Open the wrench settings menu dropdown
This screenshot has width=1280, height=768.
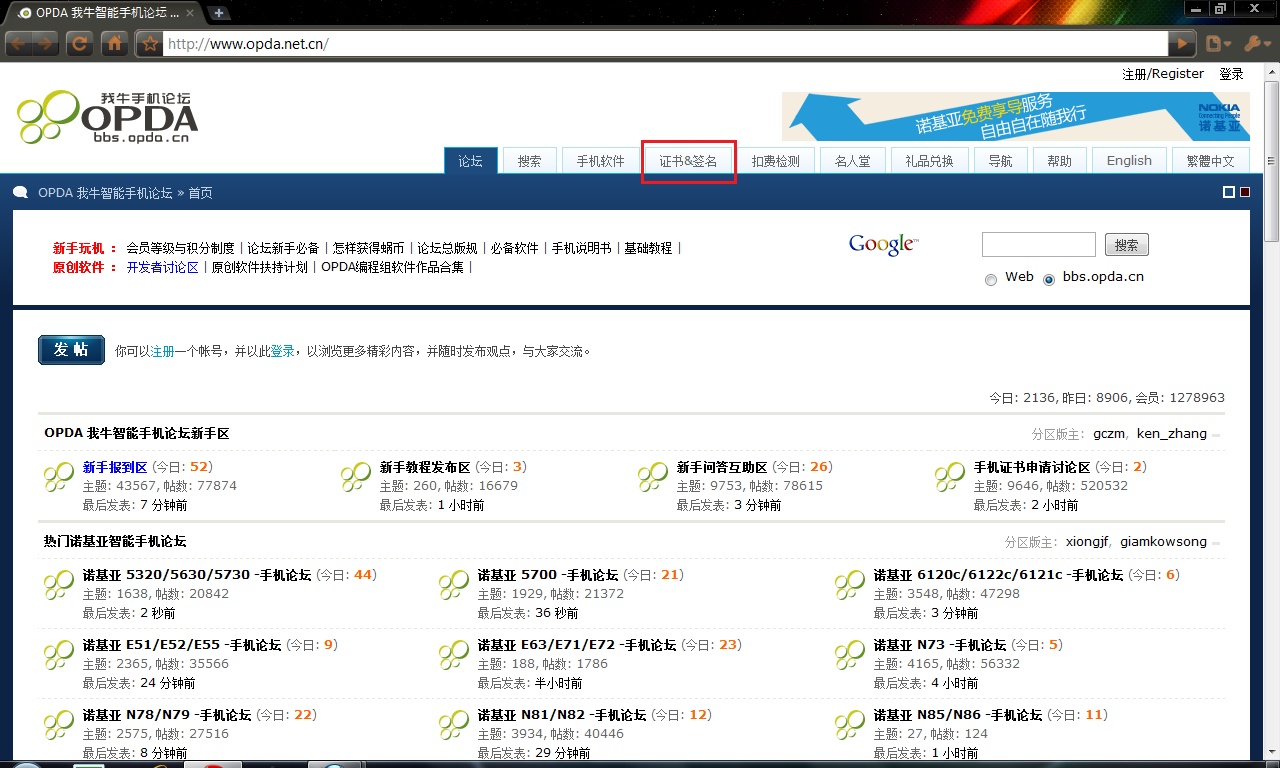point(1257,44)
